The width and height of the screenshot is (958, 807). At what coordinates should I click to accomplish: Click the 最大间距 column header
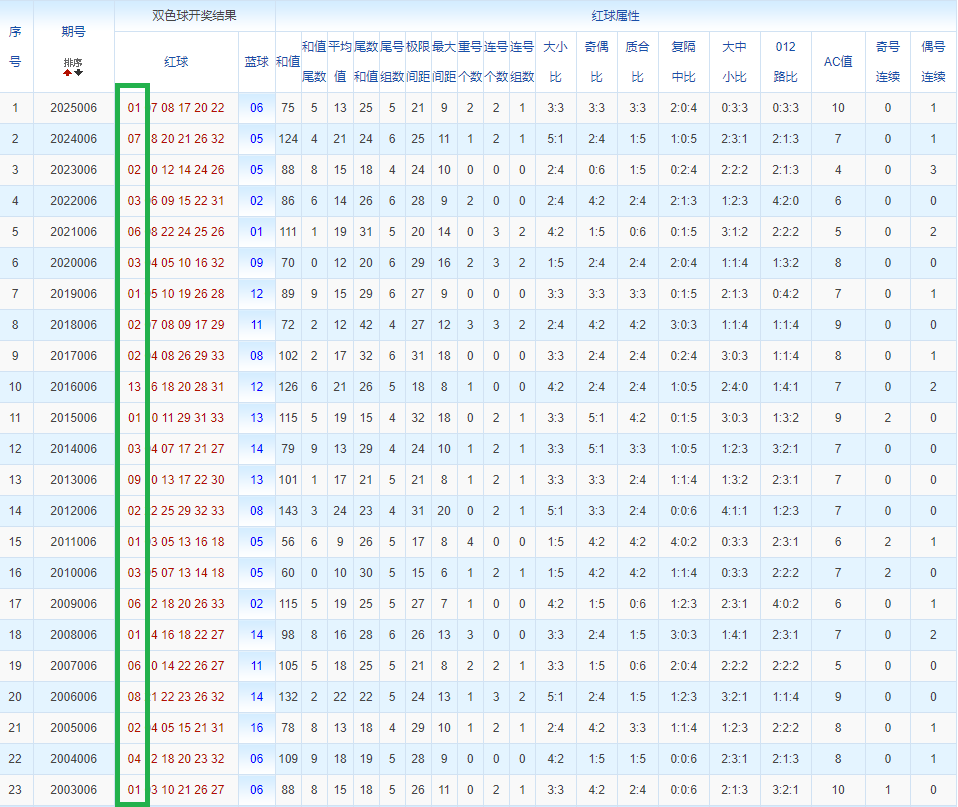[x=444, y=62]
